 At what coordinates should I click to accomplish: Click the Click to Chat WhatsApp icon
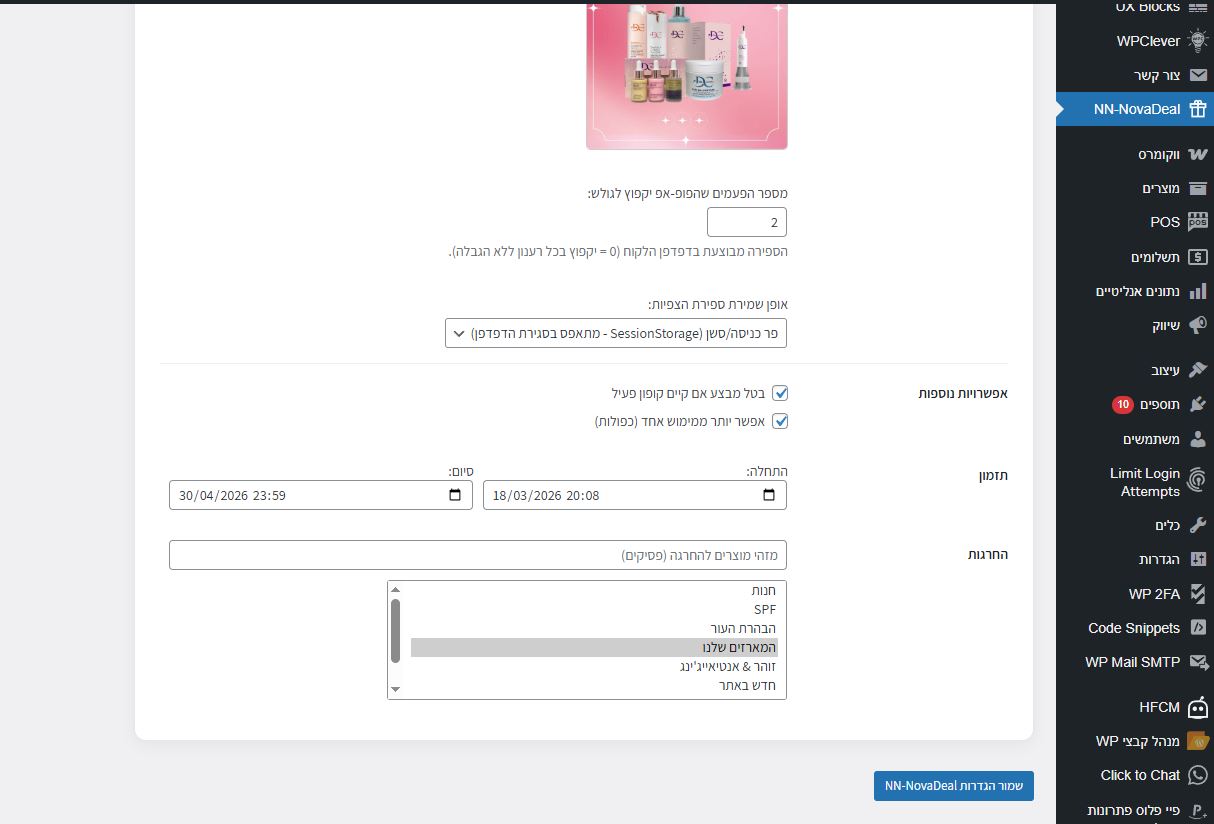tap(1197, 775)
